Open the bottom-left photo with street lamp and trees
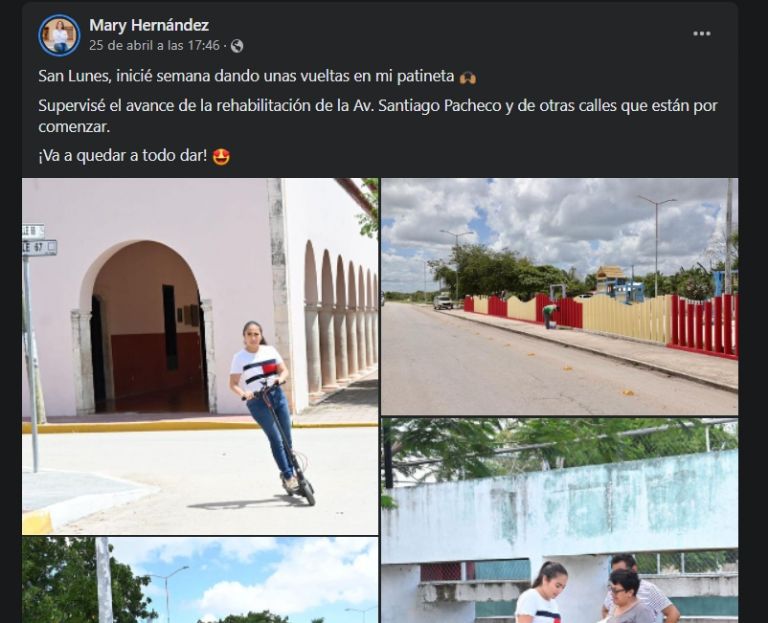The image size is (768, 623). [x=200, y=580]
